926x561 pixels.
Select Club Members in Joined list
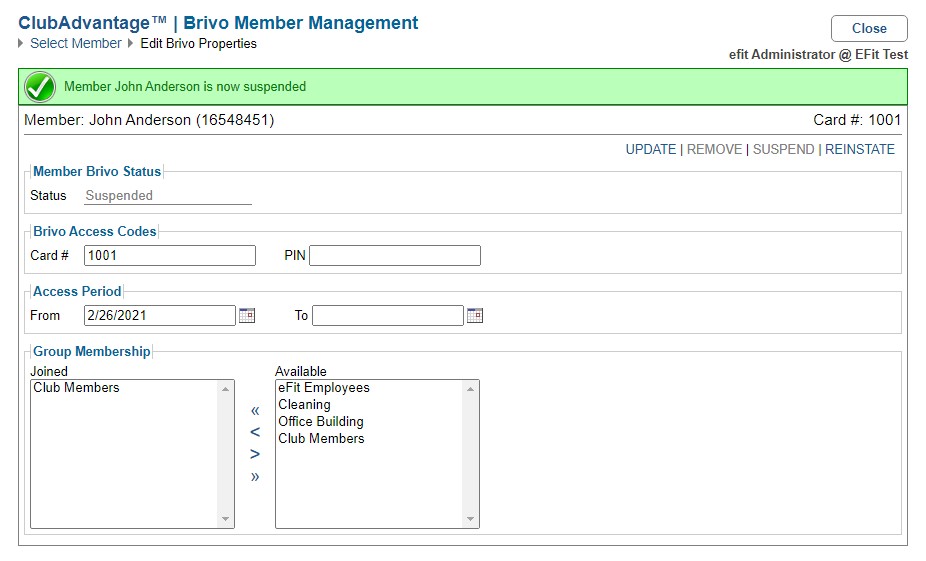124,388
